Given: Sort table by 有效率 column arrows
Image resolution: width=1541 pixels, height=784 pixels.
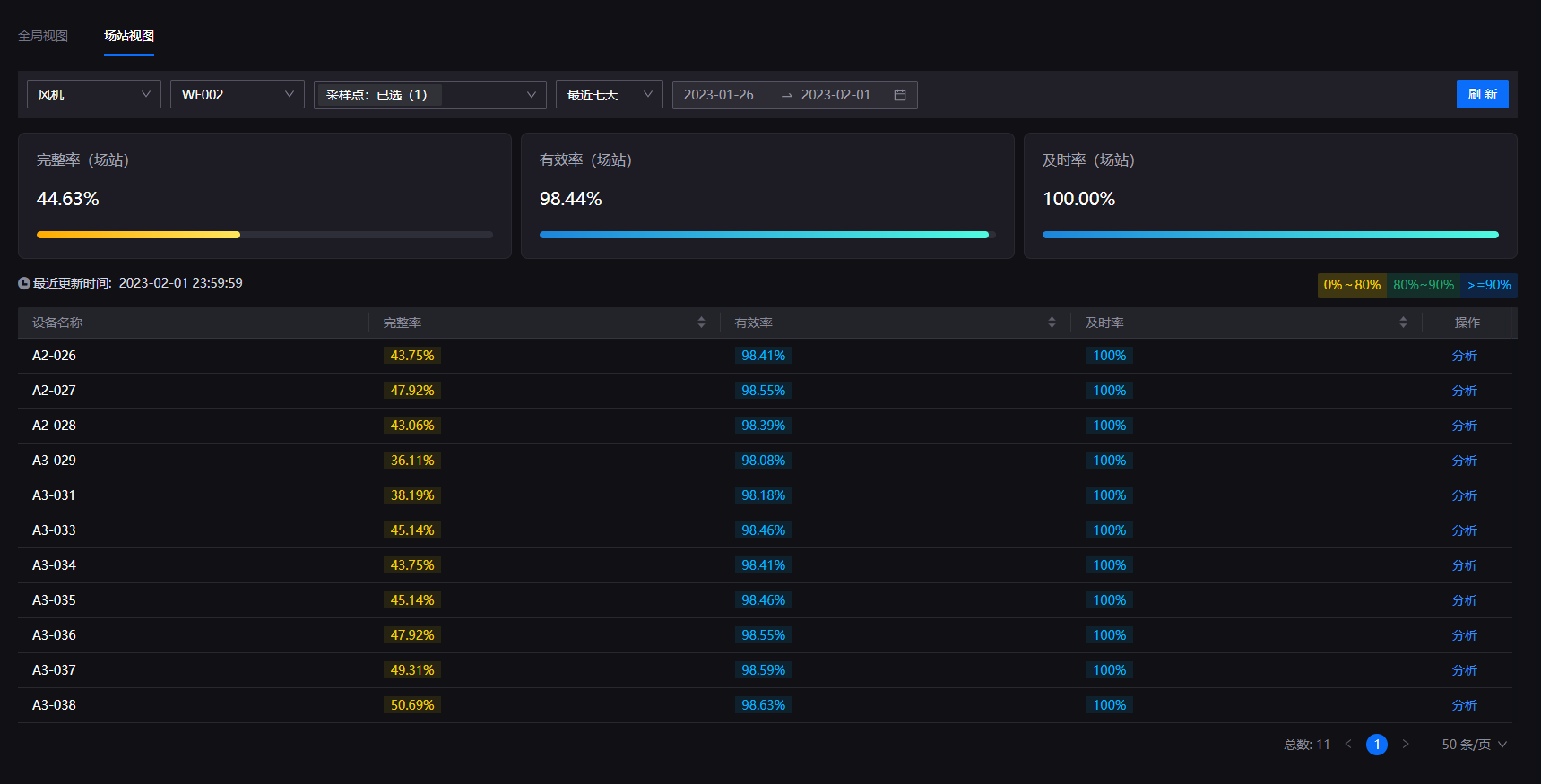Looking at the screenshot, I should pos(1052,323).
